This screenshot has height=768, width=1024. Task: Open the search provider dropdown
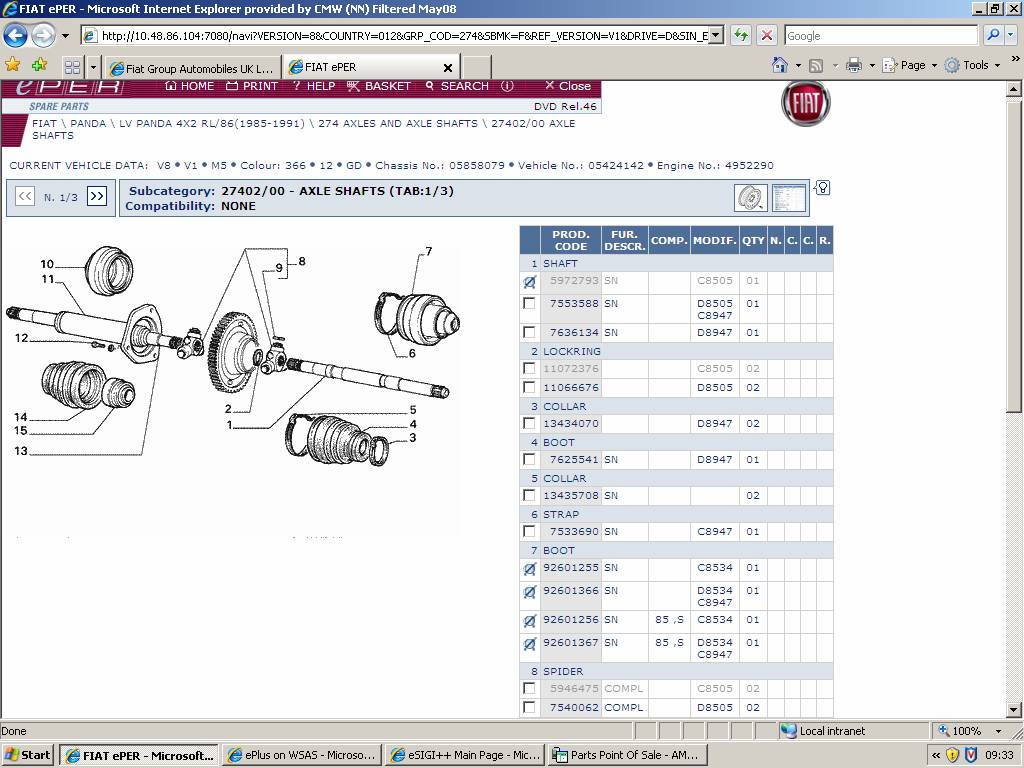pyautogui.click(x=1011, y=35)
